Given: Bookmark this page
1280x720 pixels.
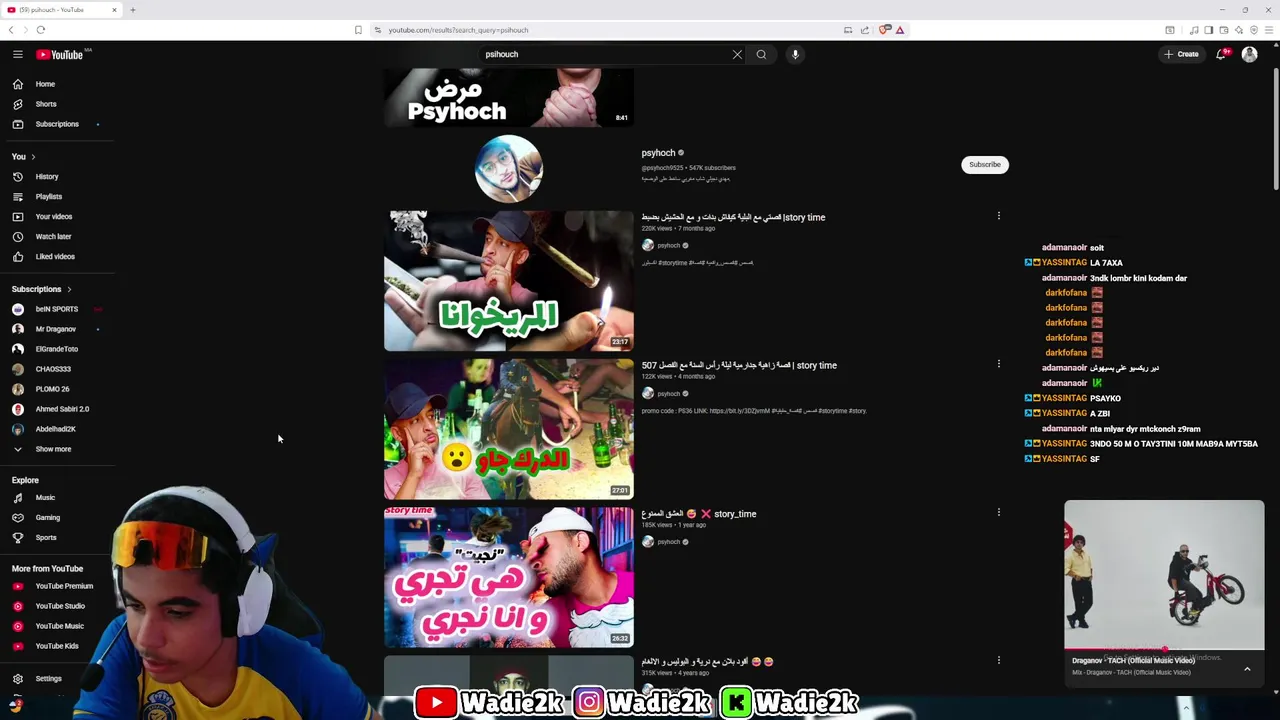Looking at the screenshot, I should point(358,30).
